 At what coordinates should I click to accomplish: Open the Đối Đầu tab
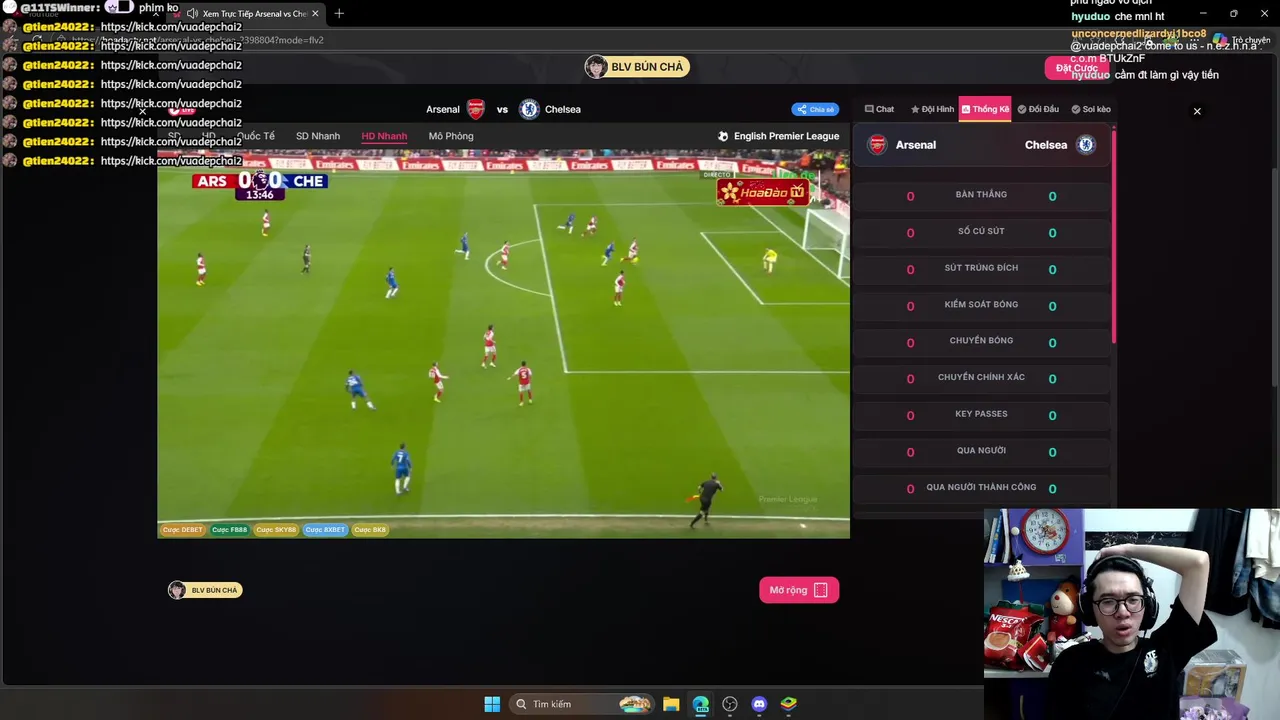(1038, 109)
